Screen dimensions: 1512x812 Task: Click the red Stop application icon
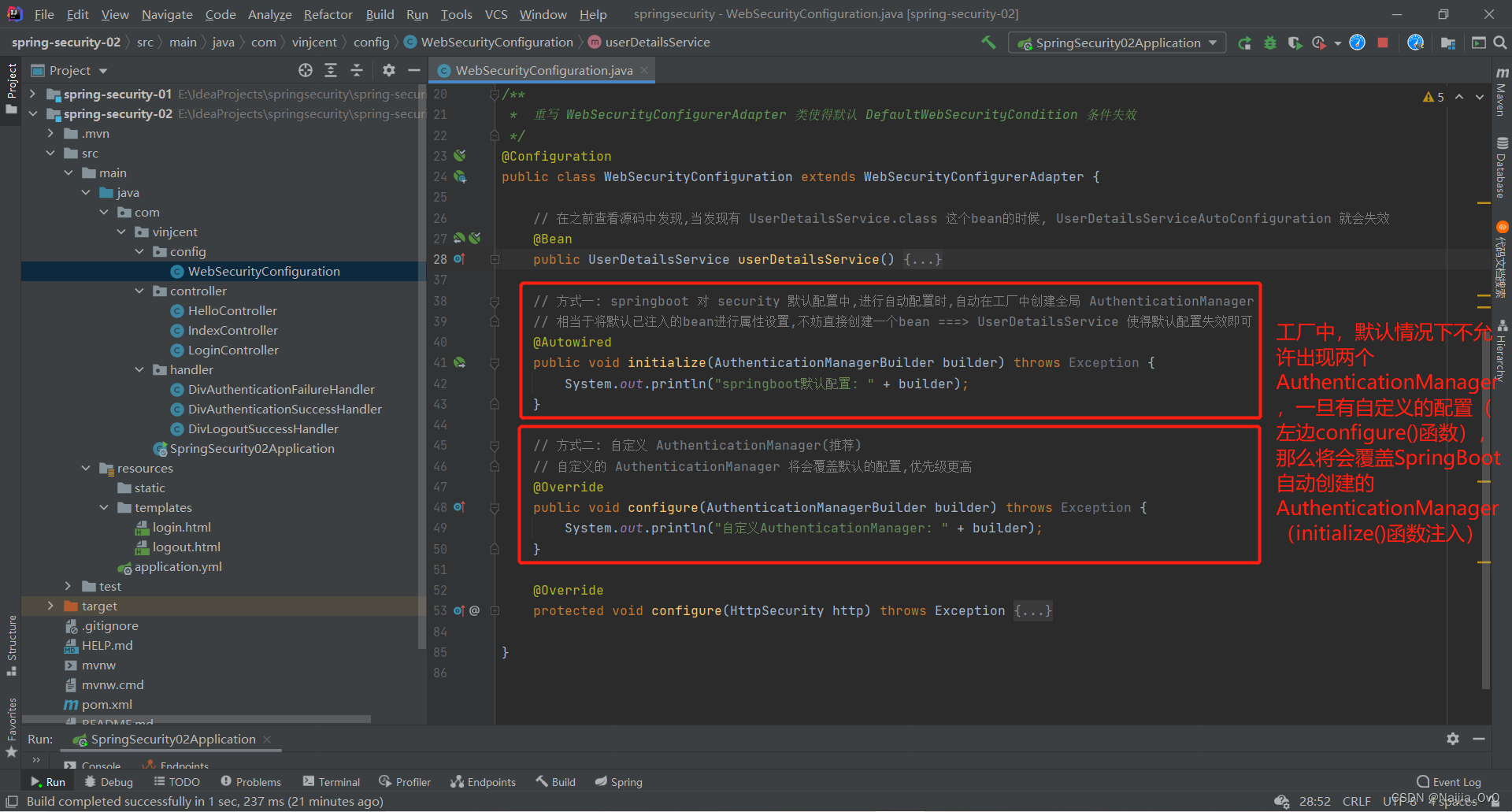[1384, 43]
